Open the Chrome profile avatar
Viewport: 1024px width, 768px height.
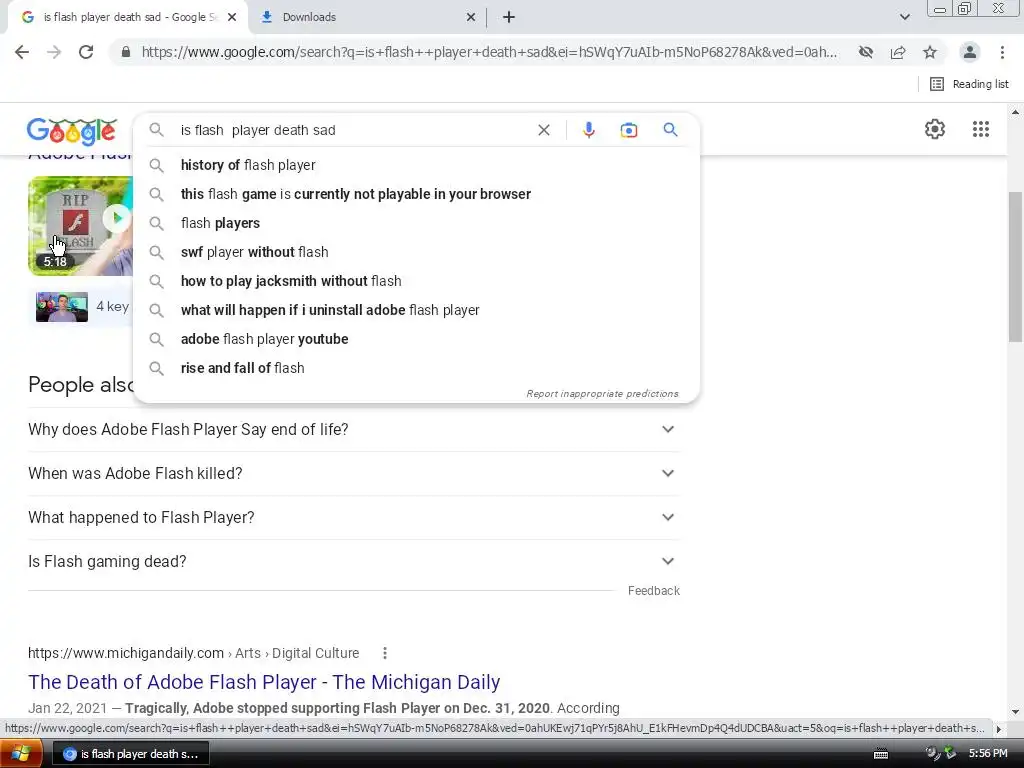[x=970, y=52]
